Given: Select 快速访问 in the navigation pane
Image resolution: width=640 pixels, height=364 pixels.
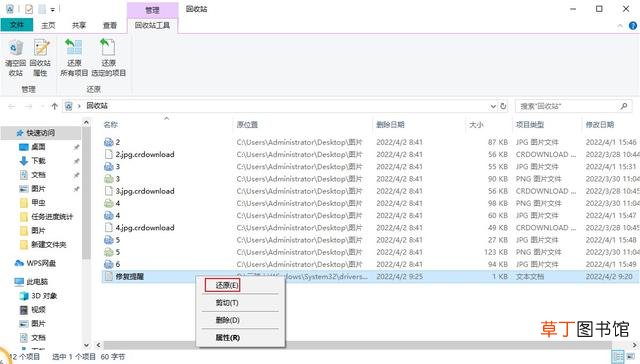Looking at the screenshot, I should coord(41,133).
